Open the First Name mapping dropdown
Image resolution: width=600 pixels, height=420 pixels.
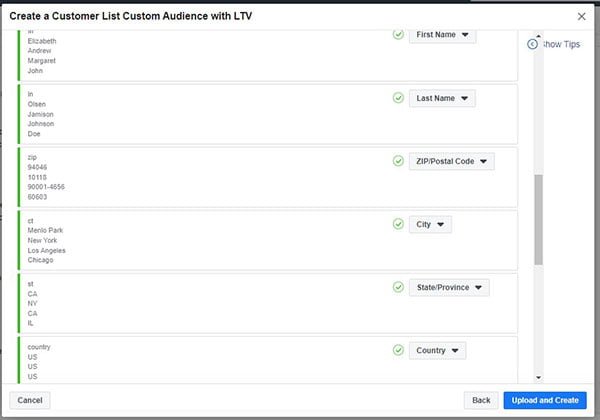[442, 35]
